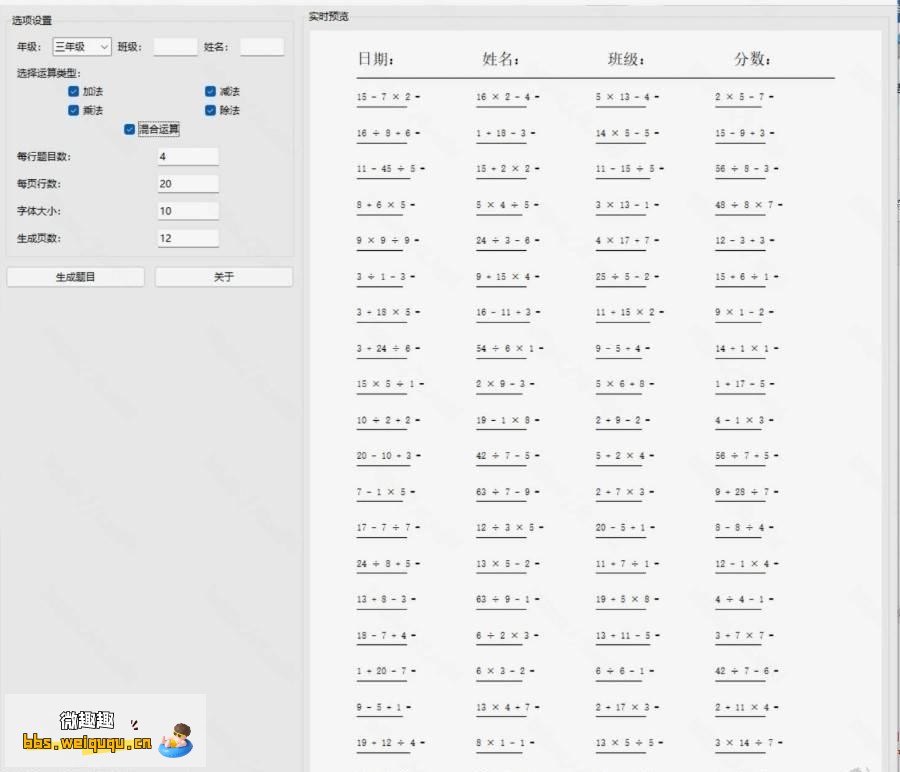Open the 年级 grade dropdown
This screenshot has height=772, width=900.
(x=82, y=47)
